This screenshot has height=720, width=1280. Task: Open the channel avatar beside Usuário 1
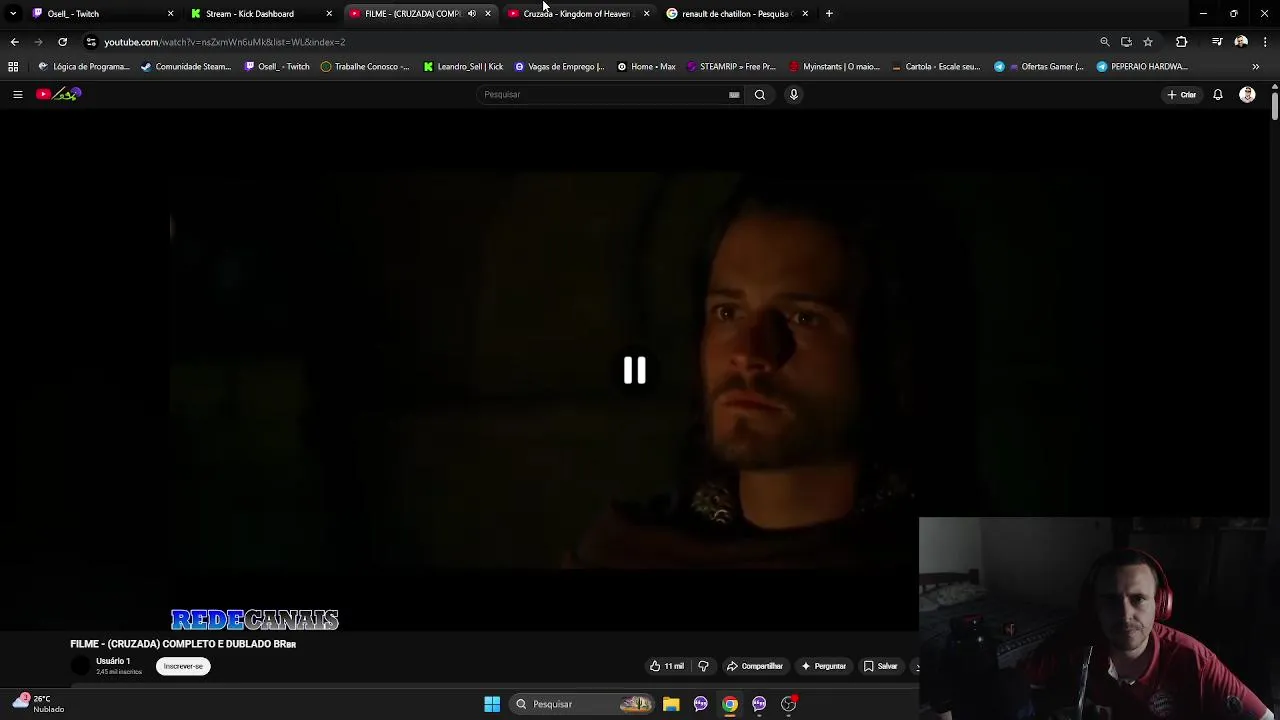pyautogui.click(x=80, y=666)
